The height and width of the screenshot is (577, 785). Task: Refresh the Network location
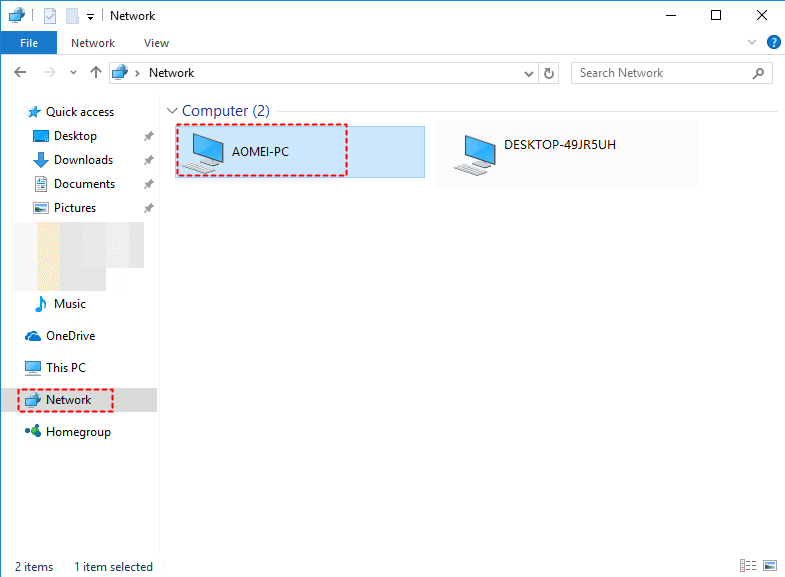tap(549, 74)
